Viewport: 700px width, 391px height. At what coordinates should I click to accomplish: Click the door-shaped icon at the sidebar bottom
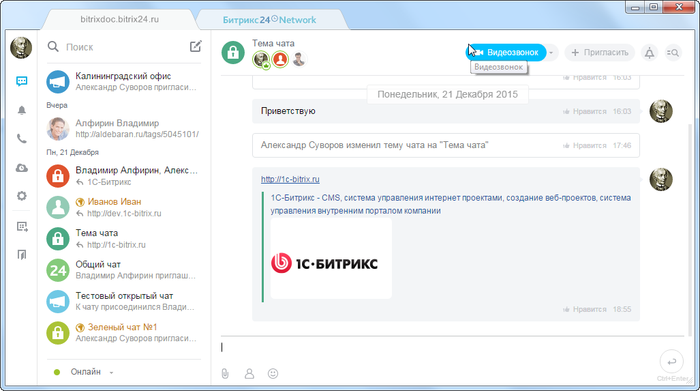click(x=21, y=254)
